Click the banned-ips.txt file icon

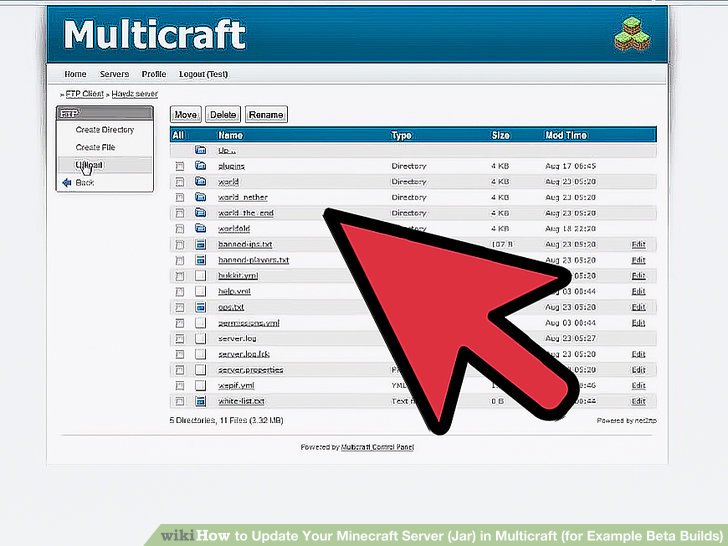tap(200, 244)
